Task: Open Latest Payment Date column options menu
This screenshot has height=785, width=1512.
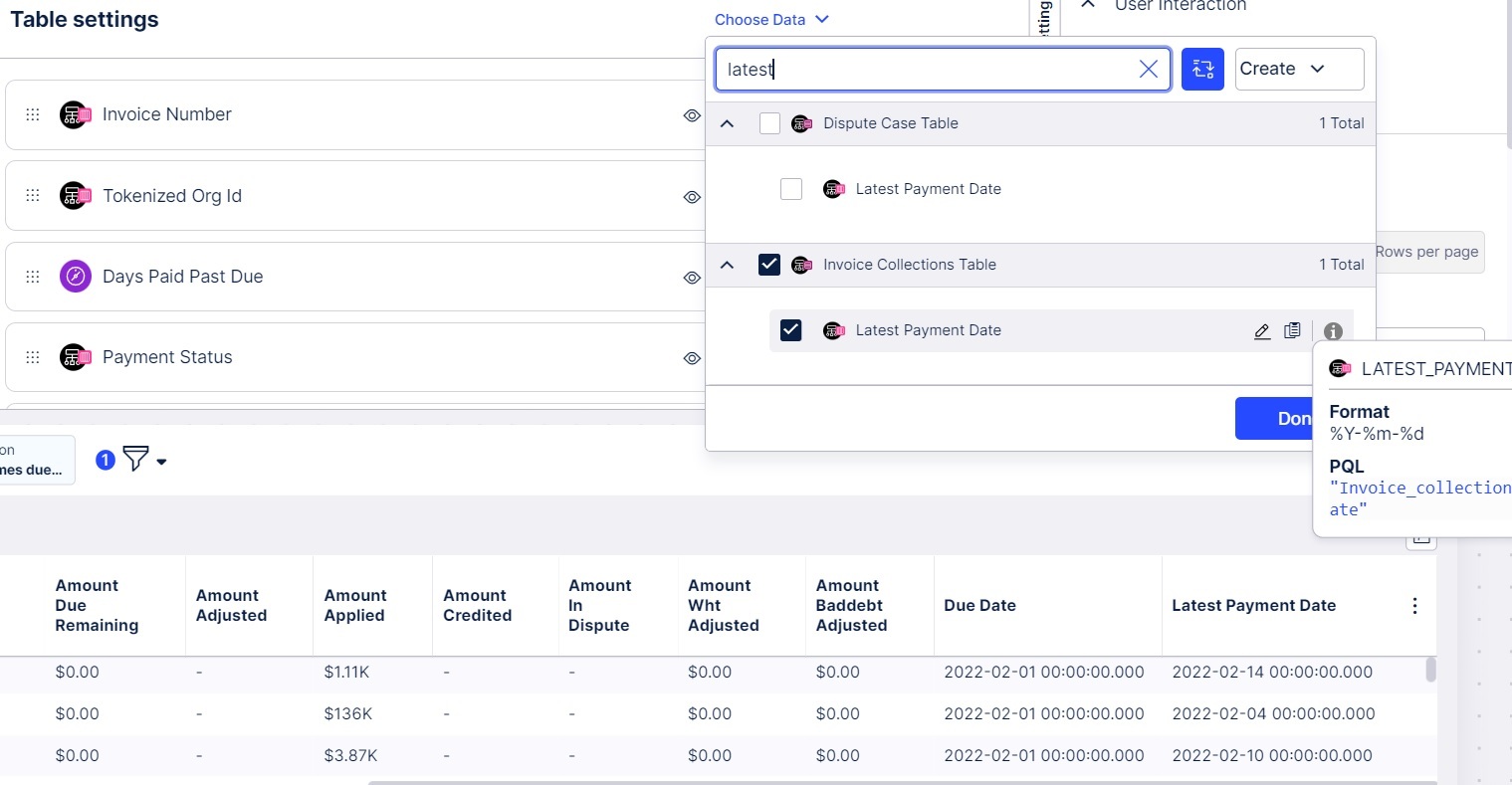Action: [1414, 606]
